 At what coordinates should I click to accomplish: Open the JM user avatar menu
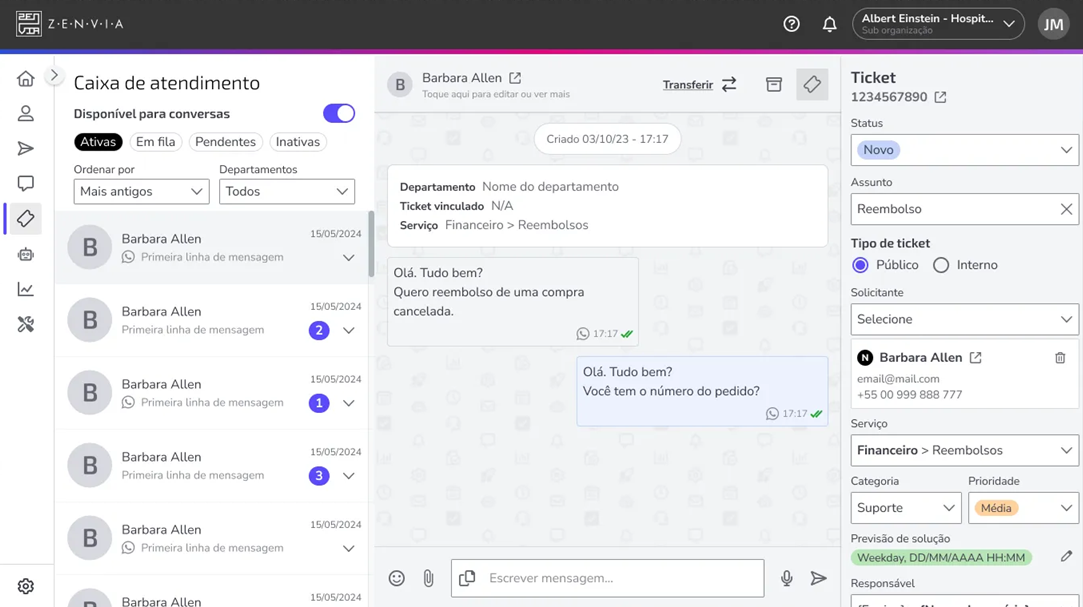click(1053, 24)
